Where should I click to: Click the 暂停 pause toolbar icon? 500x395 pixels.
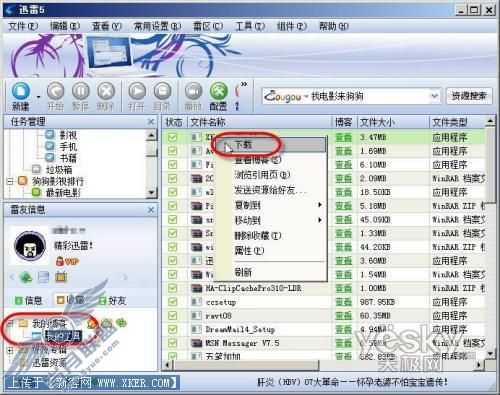coord(81,91)
